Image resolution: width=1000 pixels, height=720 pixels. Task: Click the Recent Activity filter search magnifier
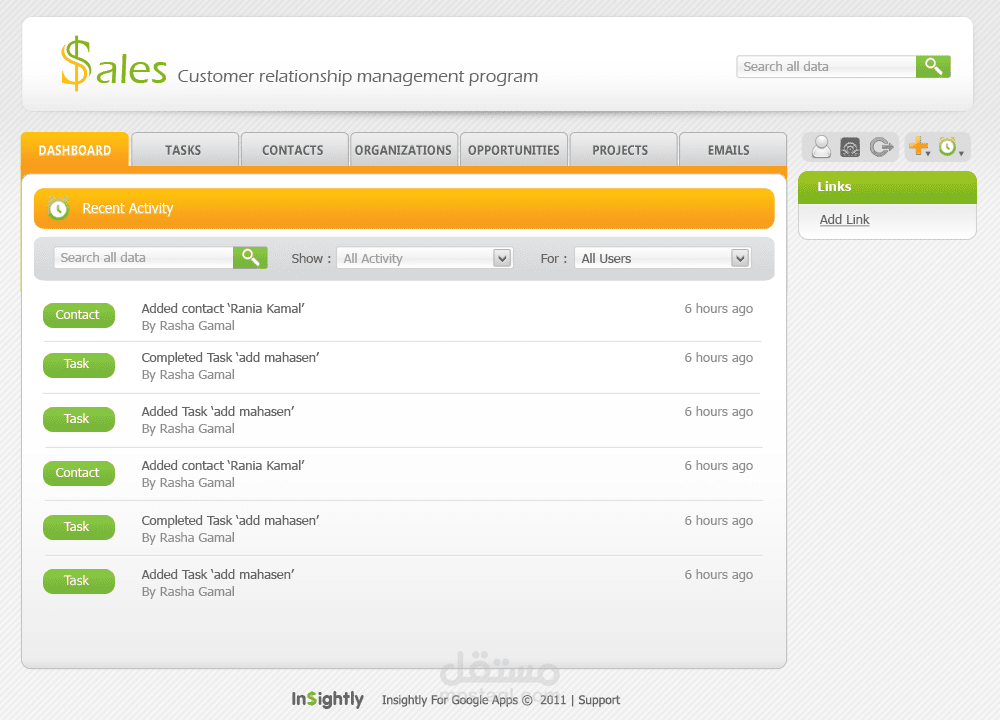pyautogui.click(x=250, y=258)
